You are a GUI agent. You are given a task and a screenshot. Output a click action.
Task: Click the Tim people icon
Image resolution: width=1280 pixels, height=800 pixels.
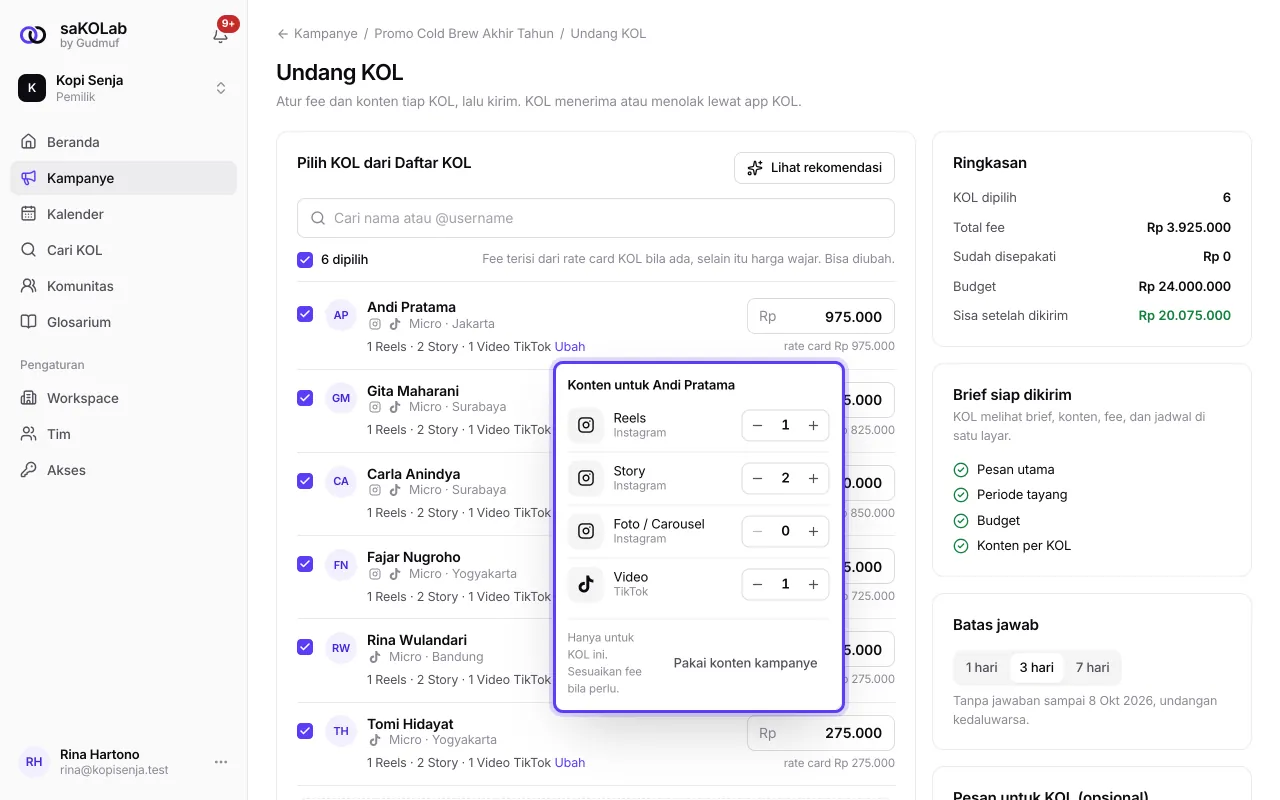tap(29, 434)
